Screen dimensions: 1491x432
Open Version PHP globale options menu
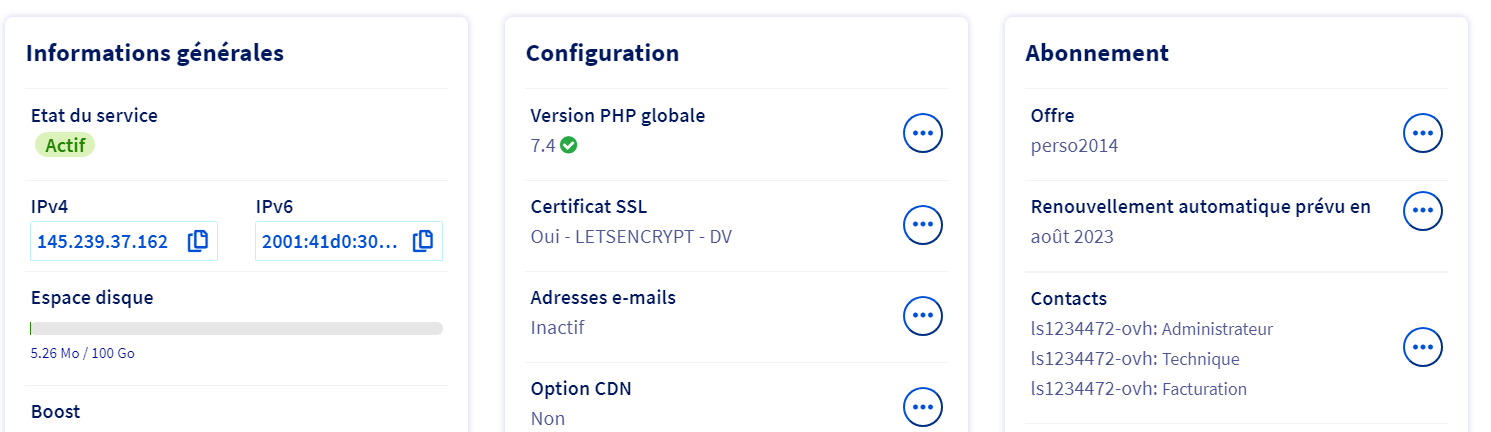click(x=923, y=133)
